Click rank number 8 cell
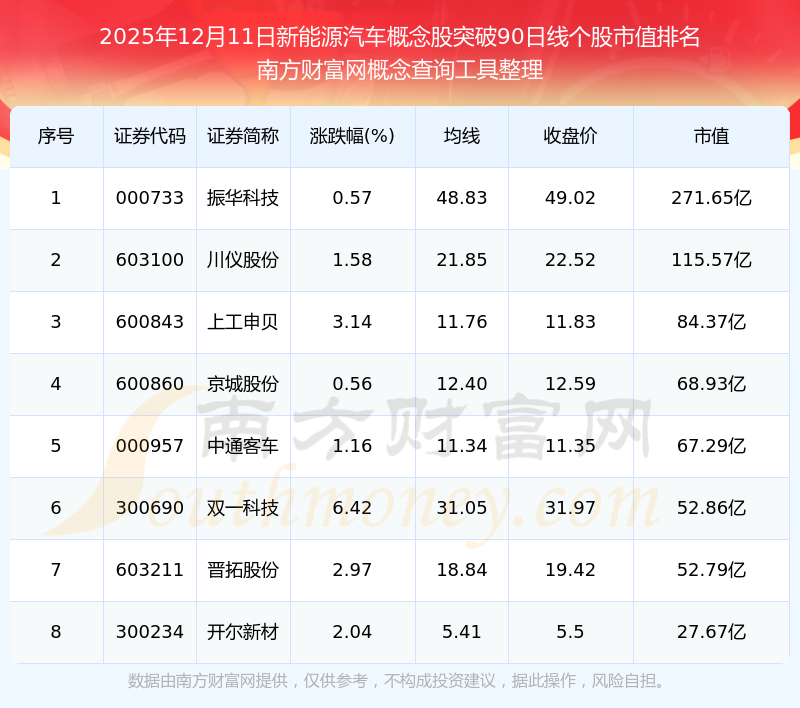The height and width of the screenshot is (708, 800). [56, 632]
